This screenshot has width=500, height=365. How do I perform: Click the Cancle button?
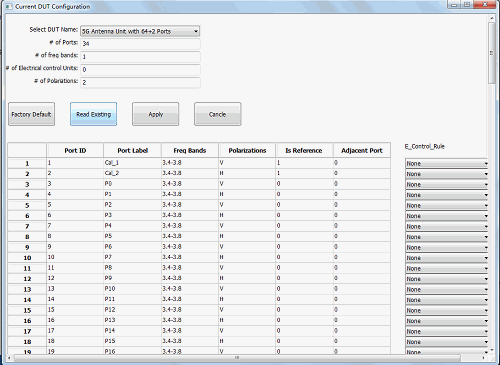(217, 114)
